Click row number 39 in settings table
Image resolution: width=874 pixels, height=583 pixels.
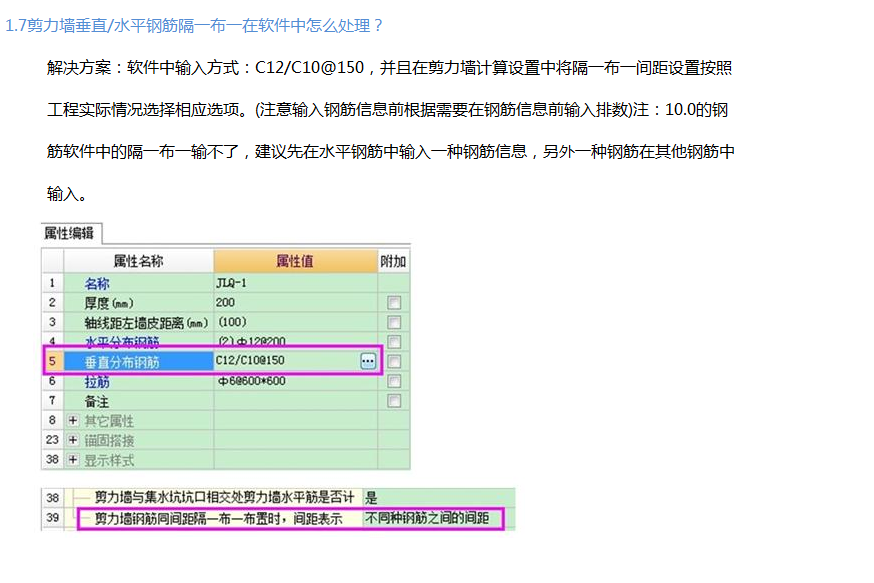(x=52, y=518)
